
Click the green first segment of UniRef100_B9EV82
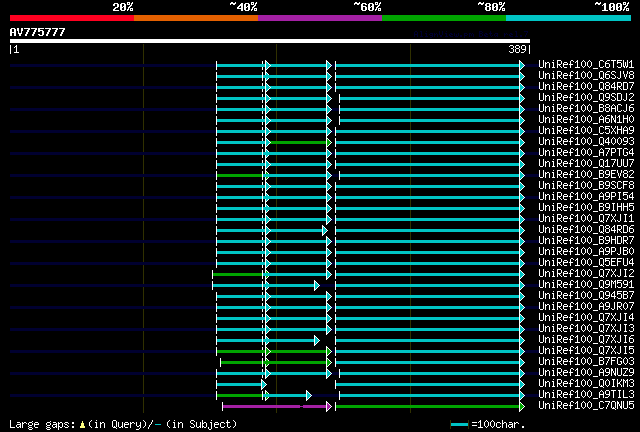pos(240,176)
